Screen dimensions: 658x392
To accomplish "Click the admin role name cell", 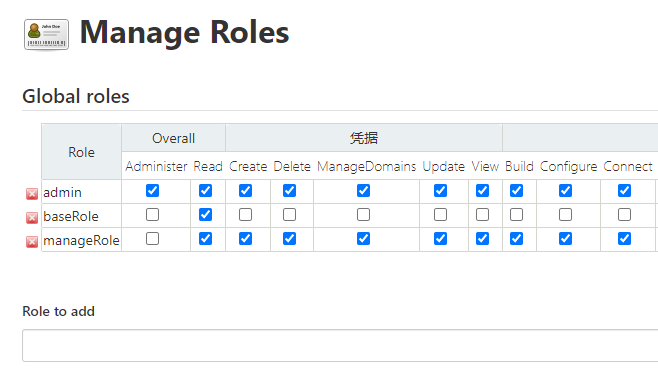I will pos(81,192).
